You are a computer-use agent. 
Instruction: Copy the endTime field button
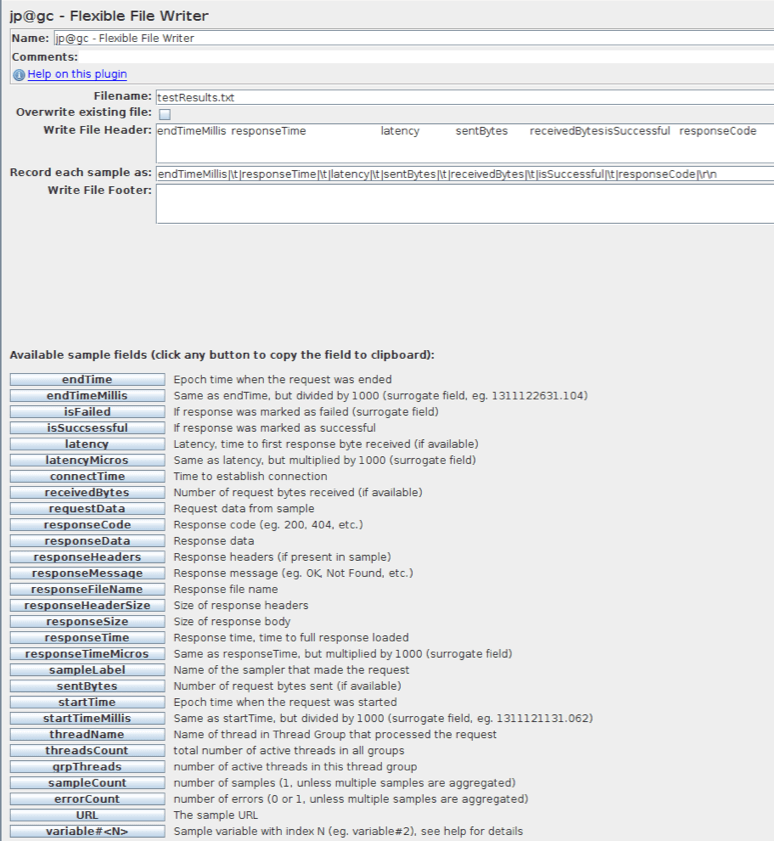click(x=87, y=380)
